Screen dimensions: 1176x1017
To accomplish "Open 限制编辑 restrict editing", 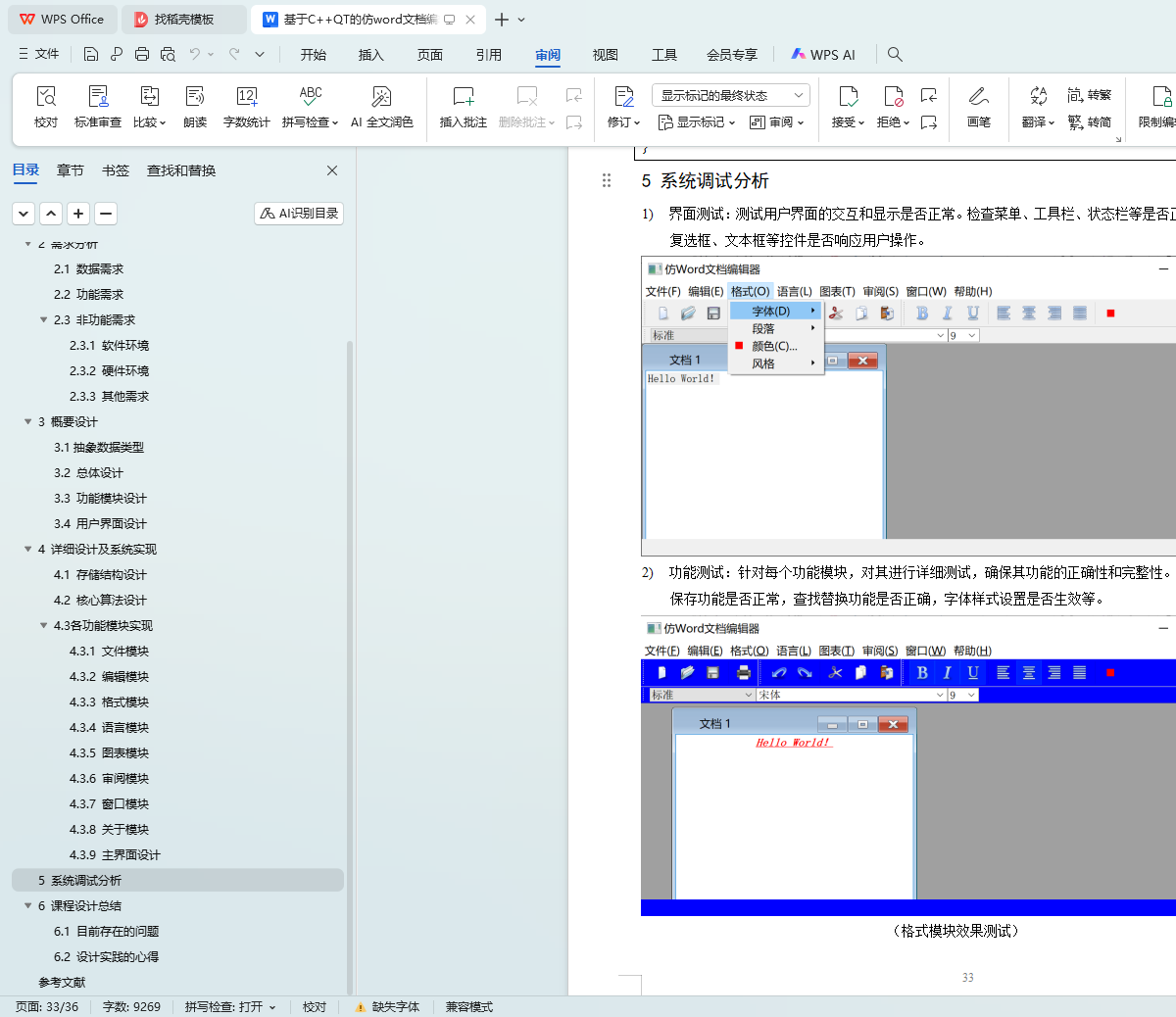I will tap(1157, 107).
